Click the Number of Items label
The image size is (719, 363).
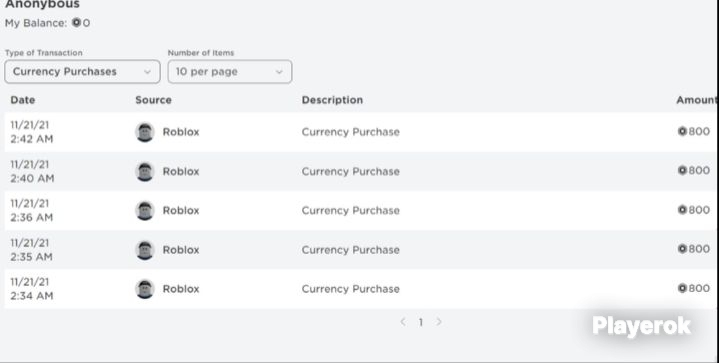pos(201,53)
